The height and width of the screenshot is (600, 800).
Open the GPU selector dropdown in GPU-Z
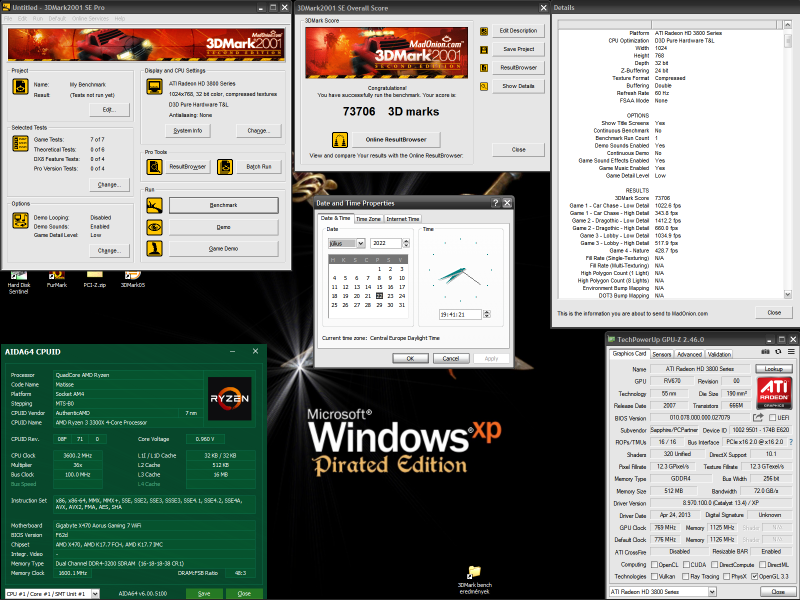point(712,591)
